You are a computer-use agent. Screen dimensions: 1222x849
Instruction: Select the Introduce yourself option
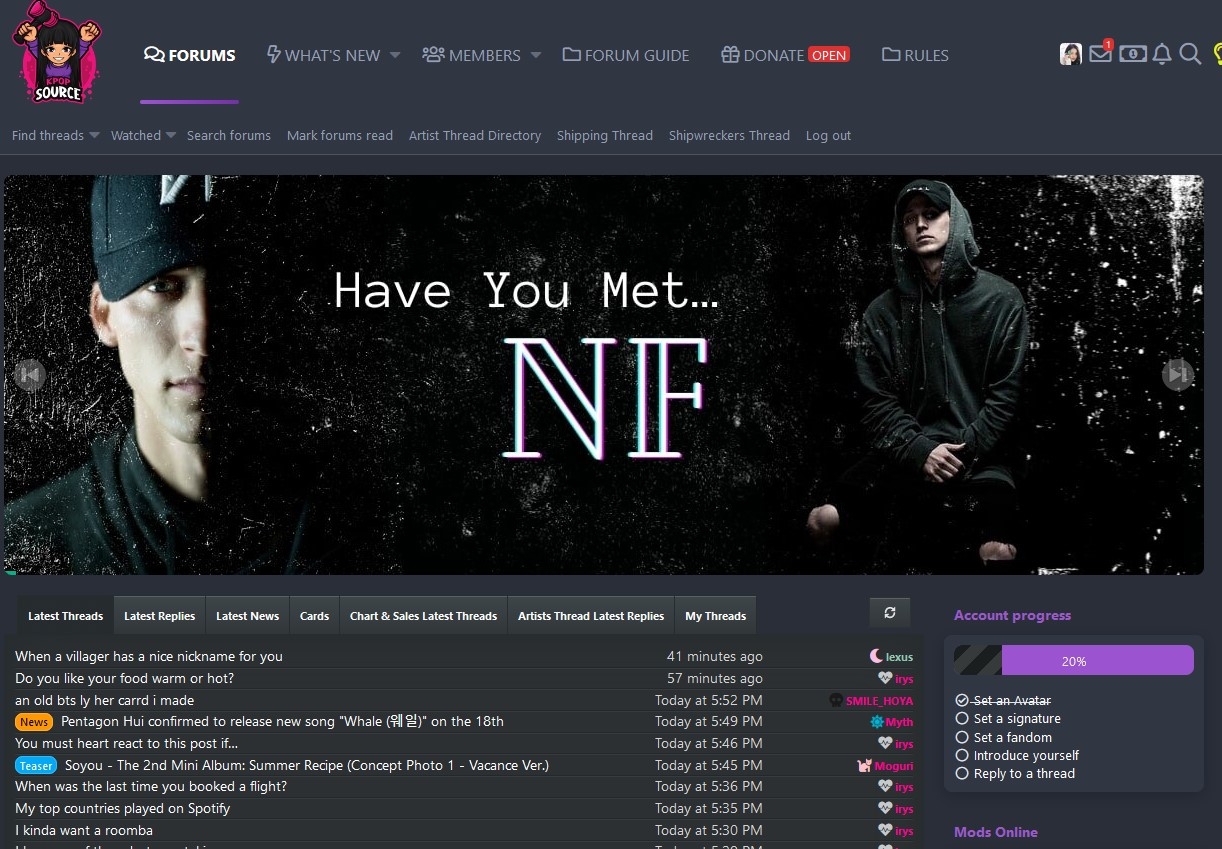[x=1017, y=755]
